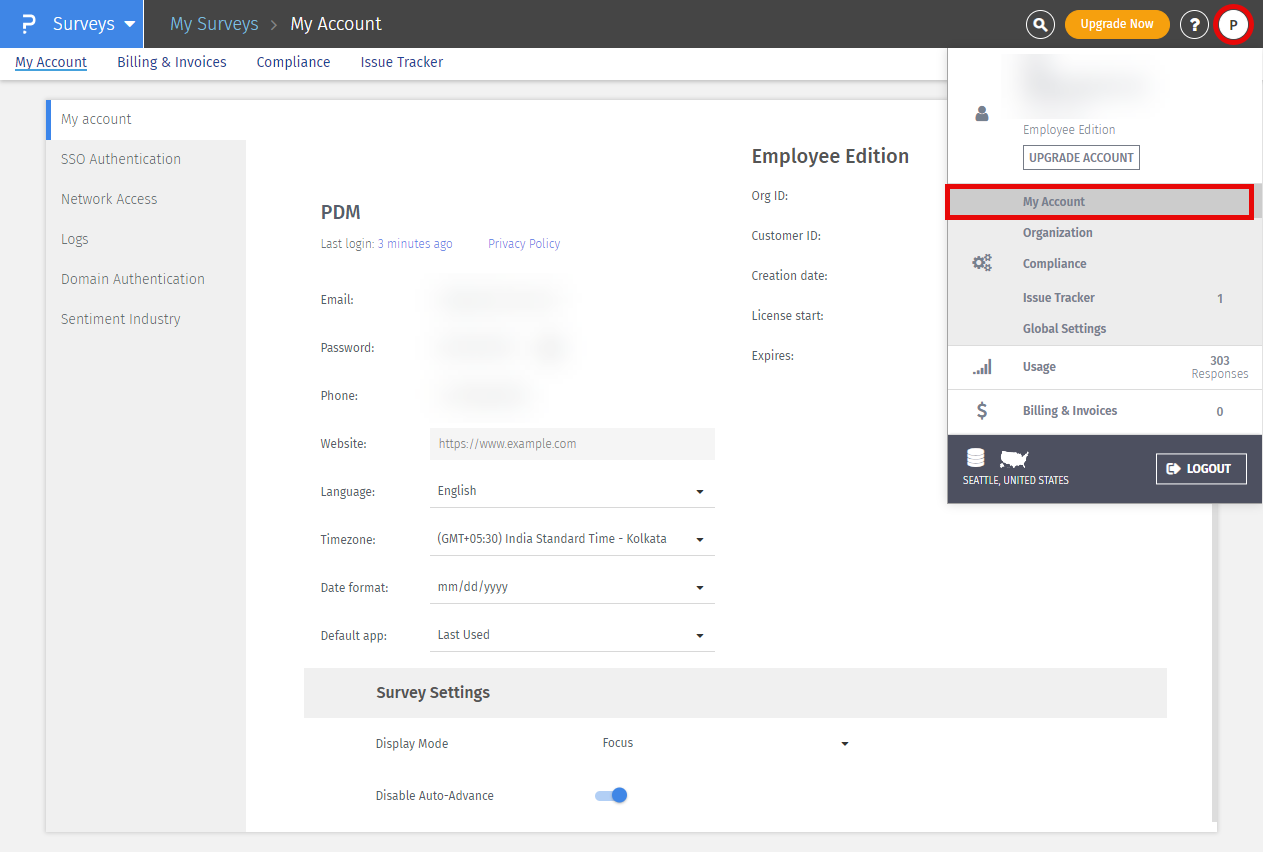Click the settings gears icon in menu
This screenshot has height=852, width=1263.
[x=982, y=264]
